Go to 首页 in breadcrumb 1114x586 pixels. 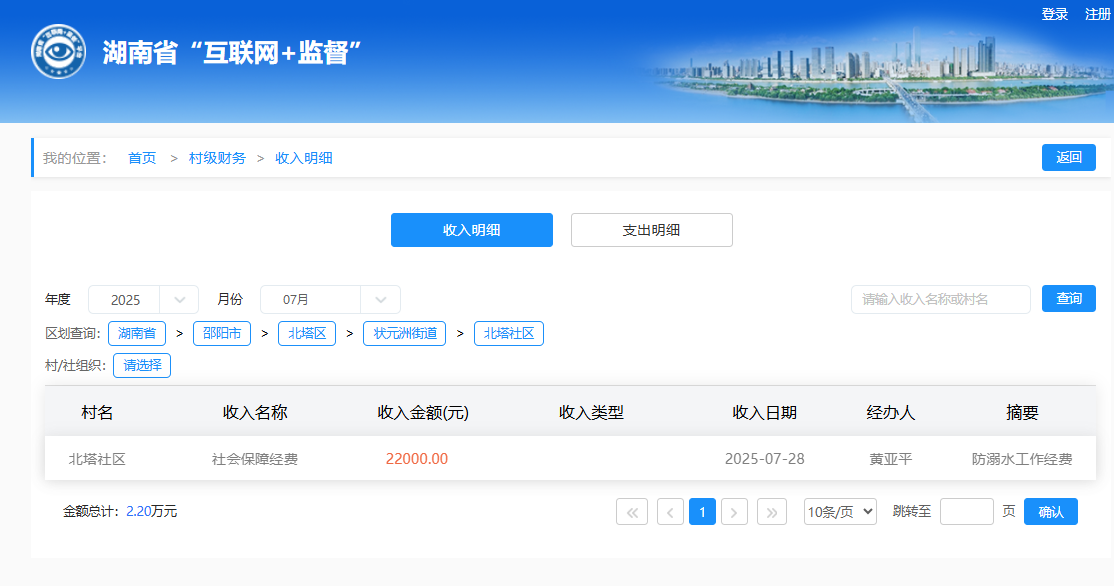pos(142,158)
